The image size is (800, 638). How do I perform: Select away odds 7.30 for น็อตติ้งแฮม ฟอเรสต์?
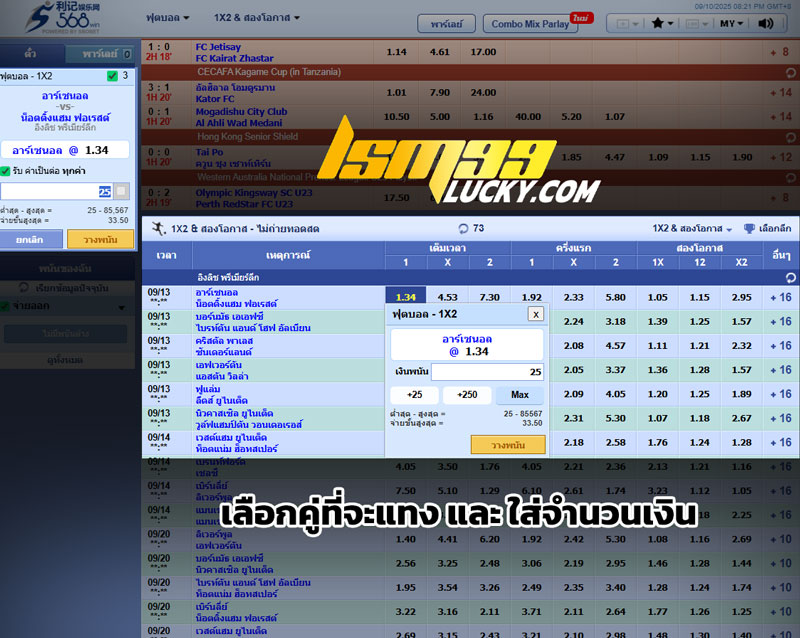[x=489, y=297]
